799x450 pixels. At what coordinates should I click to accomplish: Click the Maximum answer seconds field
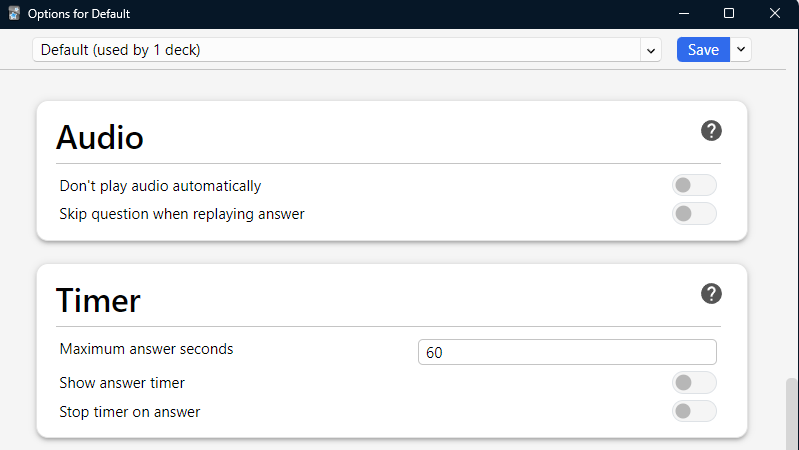pyautogui.click(x=567, y=352)
